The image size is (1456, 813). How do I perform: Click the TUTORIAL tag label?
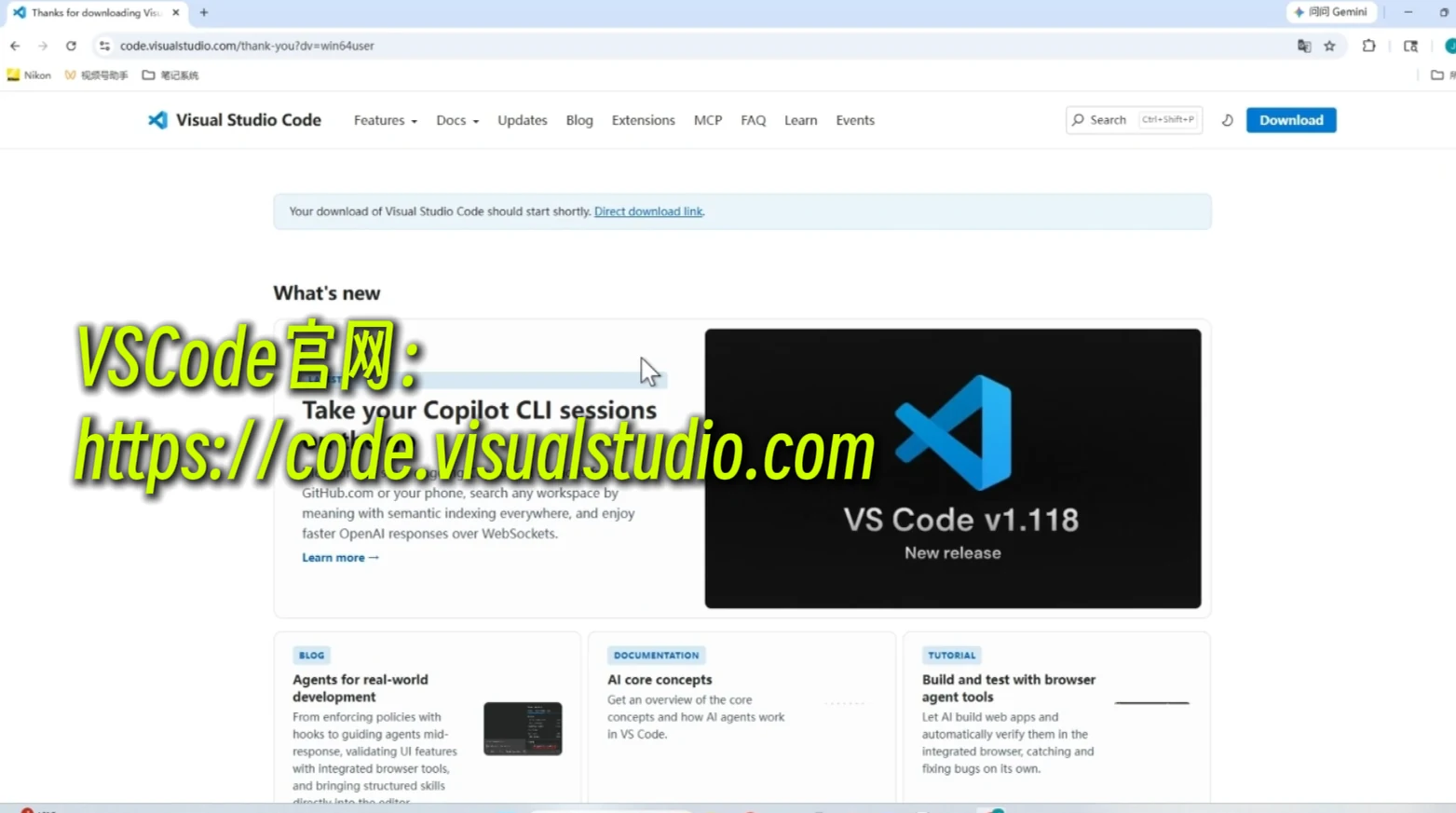click(x=951, y=656)
